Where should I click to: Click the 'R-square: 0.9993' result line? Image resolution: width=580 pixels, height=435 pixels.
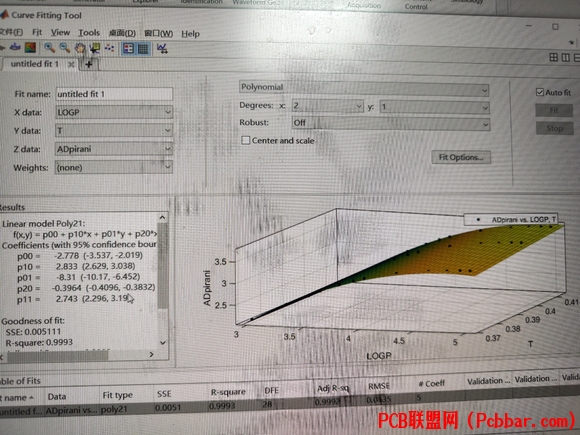[39, 343]
